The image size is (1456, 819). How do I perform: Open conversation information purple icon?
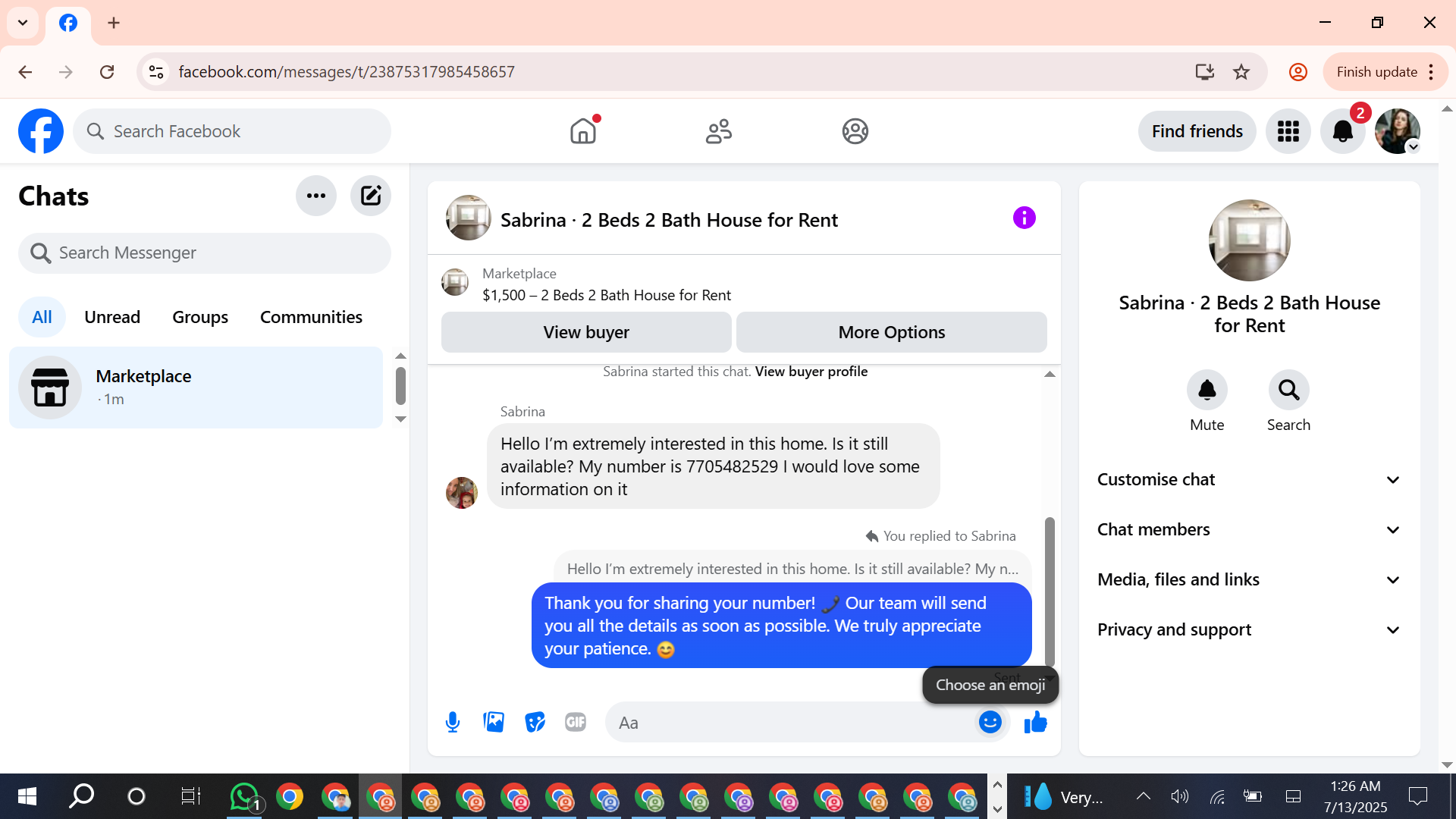[1024, 218]
